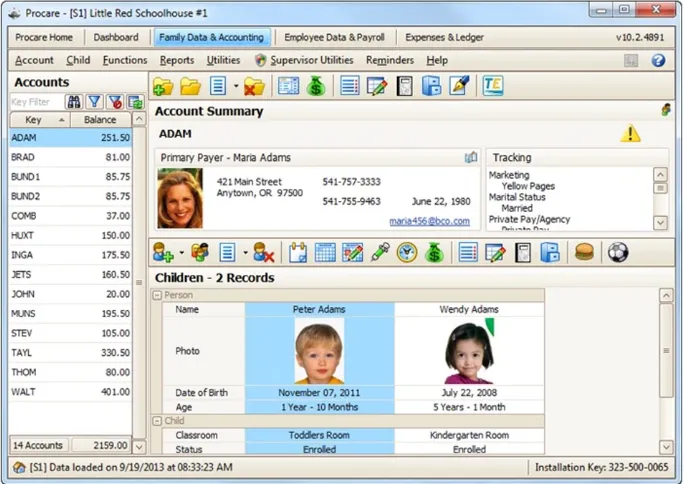
Task: Open the account information form icon
Action: click(x=288, y=86)
